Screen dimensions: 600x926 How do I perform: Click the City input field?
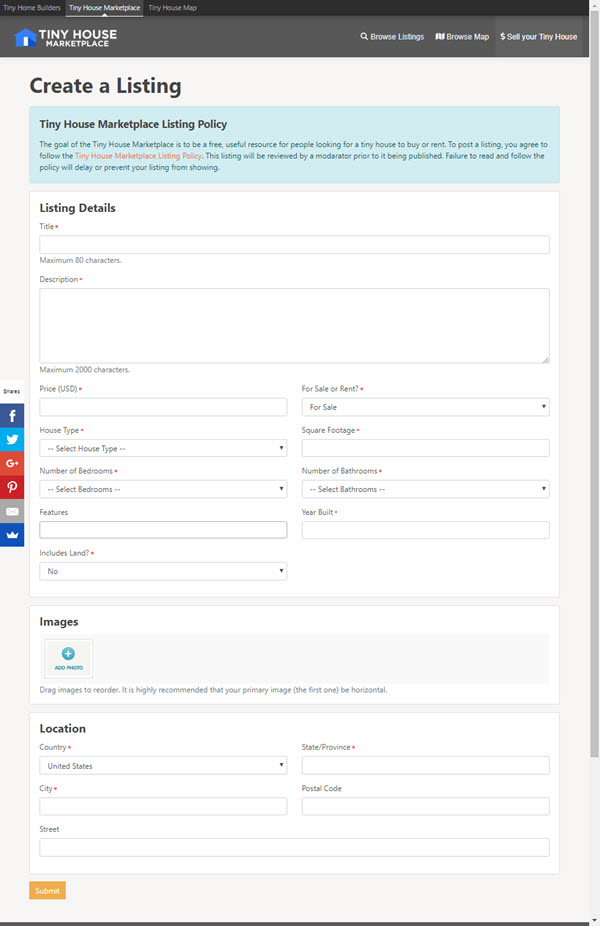click(163, 806)
